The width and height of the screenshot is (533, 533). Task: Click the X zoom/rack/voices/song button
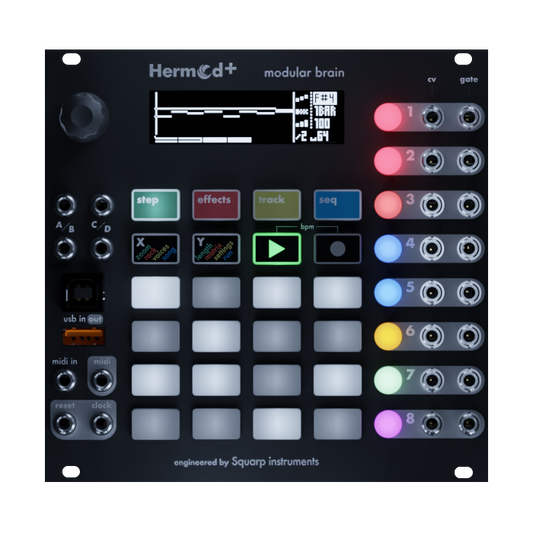coord(156,249)
